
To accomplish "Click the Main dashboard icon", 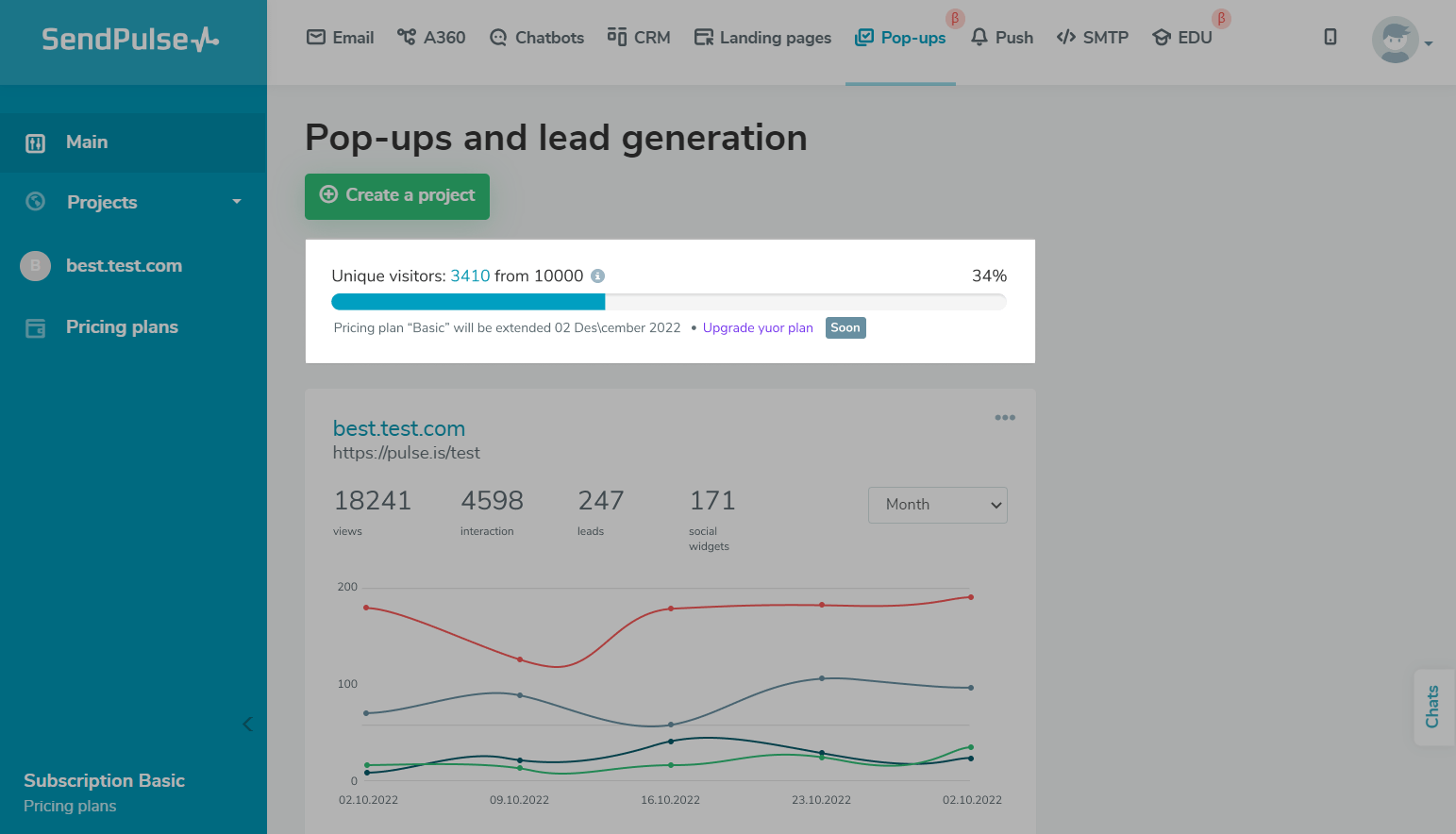I will (35, 143).
